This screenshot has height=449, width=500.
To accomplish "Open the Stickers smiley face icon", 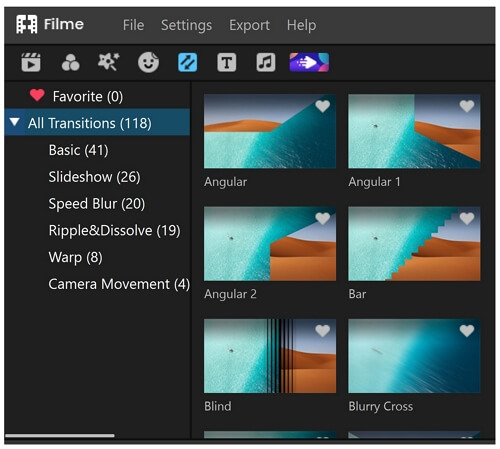I will point(148,62).
